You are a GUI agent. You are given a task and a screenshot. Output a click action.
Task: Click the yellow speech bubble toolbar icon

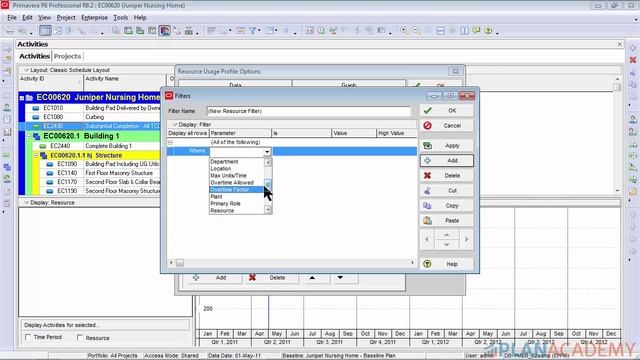tap(476, 31)
